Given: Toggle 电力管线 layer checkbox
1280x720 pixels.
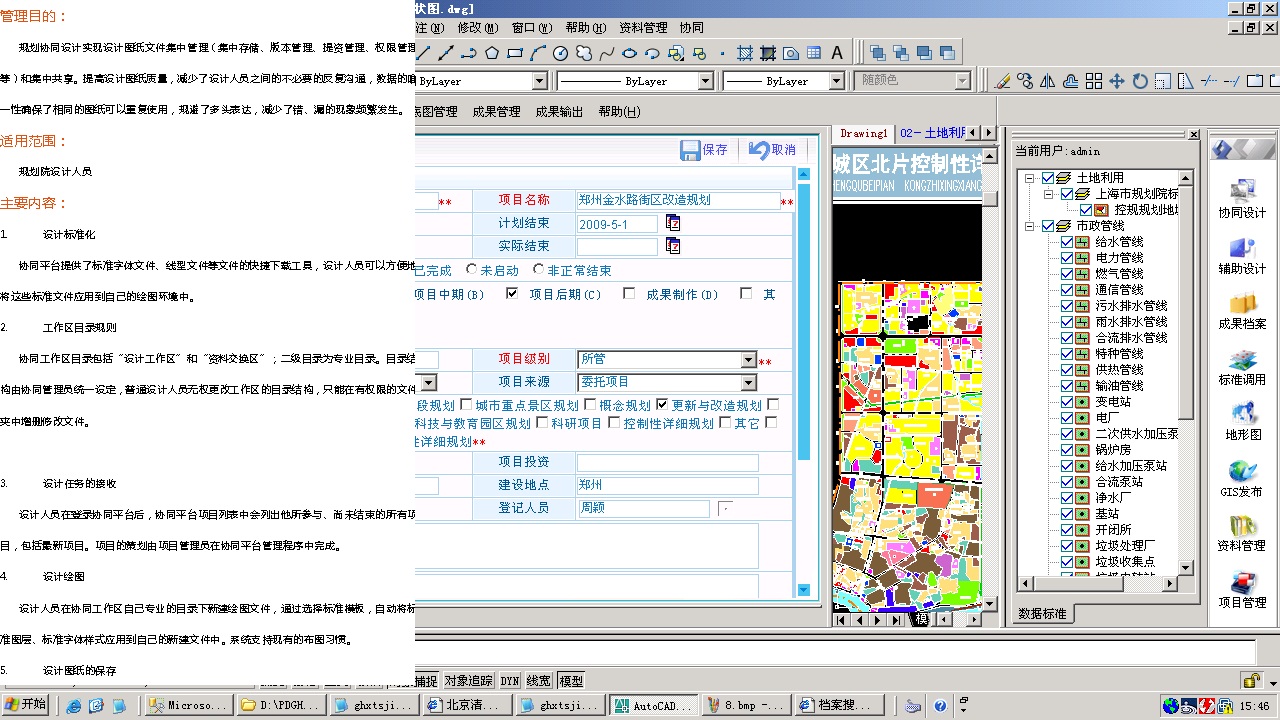Looking at the screenshot, I should (1067, 258).
